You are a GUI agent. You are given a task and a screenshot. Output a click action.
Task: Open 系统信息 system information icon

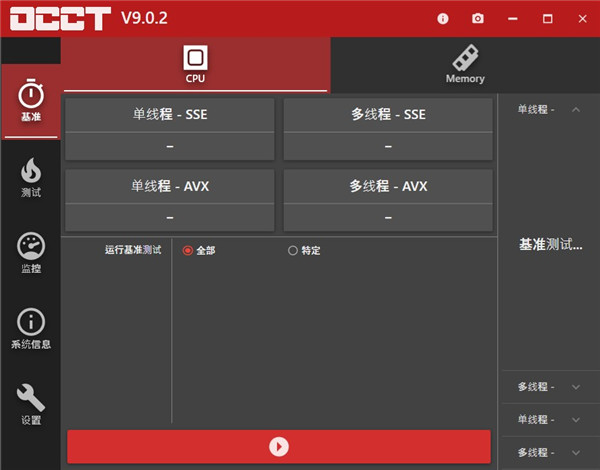31,329
